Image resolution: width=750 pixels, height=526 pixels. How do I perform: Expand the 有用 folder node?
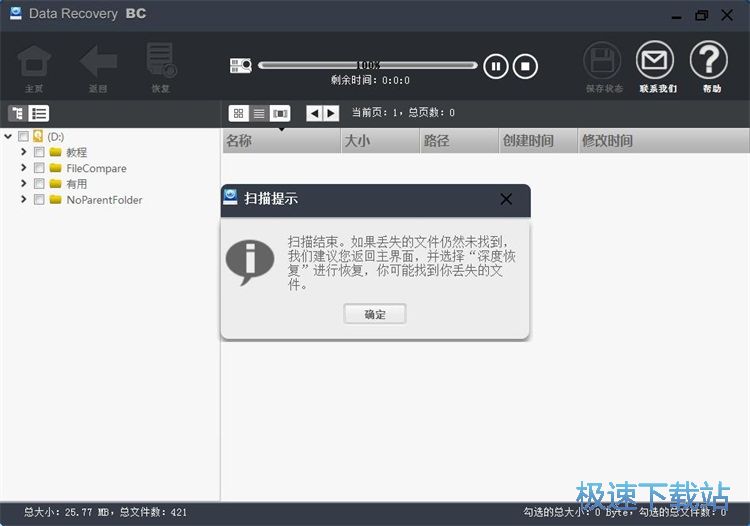click(23, 183)
